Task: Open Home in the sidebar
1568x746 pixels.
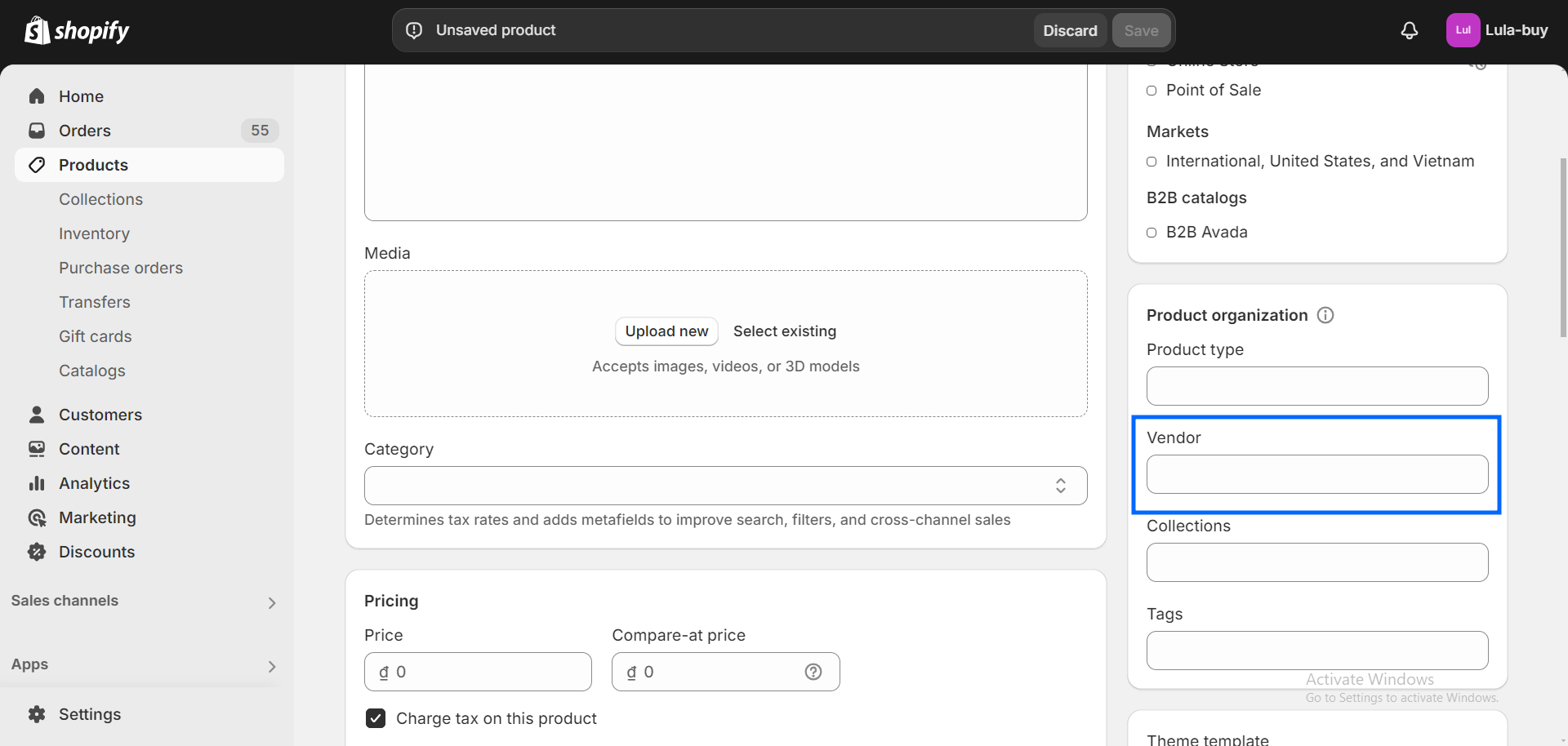Action: (149, 96)
